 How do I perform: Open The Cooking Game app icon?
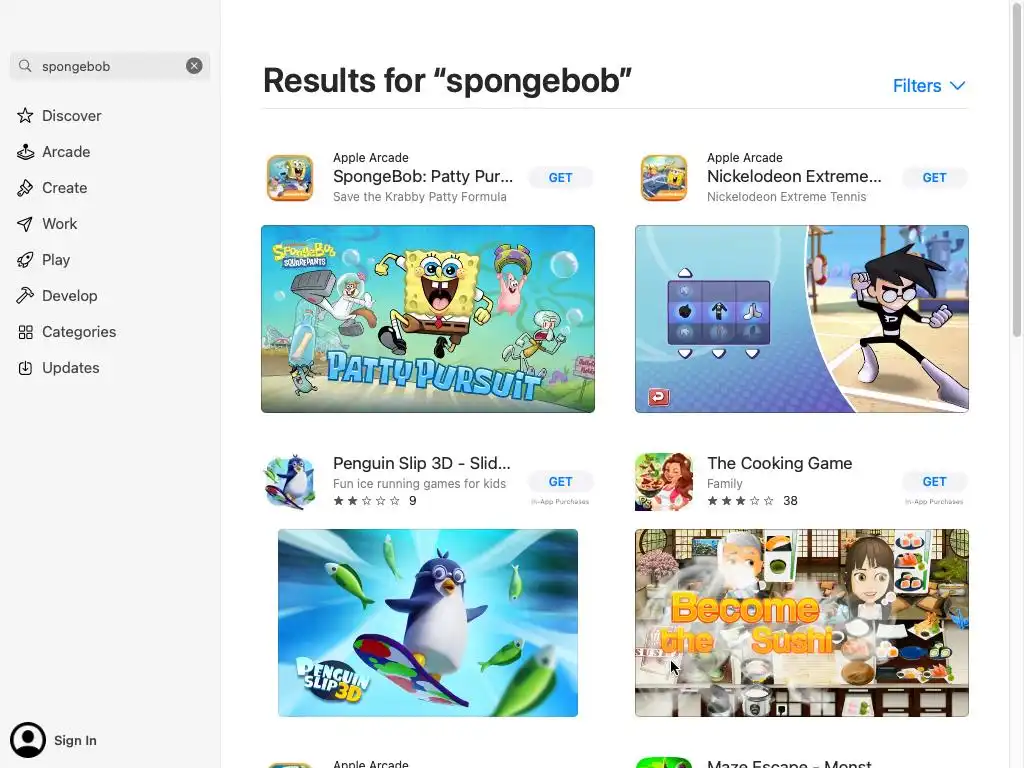pos(664,482)
